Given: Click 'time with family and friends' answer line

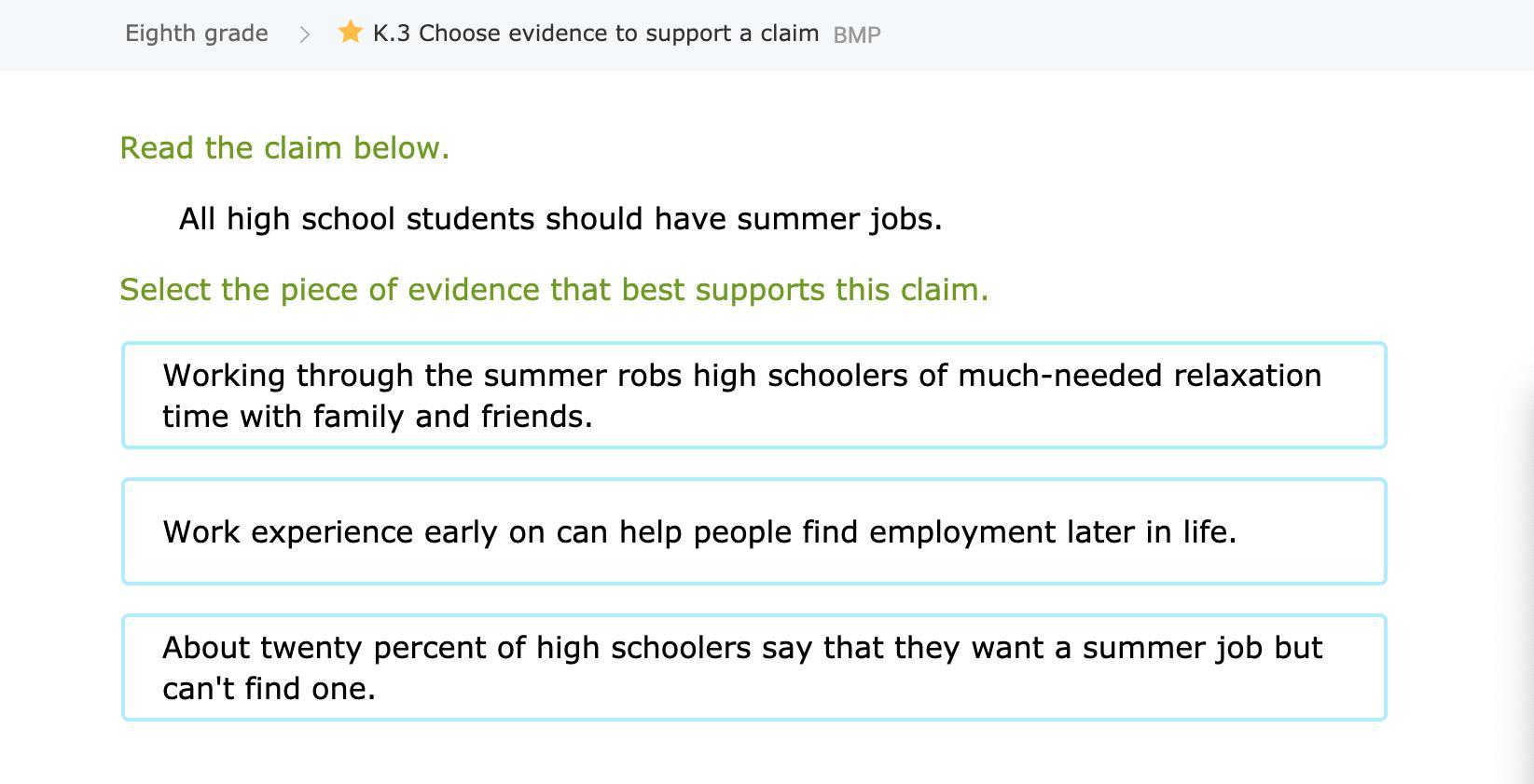Looking at the screenshot, I should (x=378, y=417).
